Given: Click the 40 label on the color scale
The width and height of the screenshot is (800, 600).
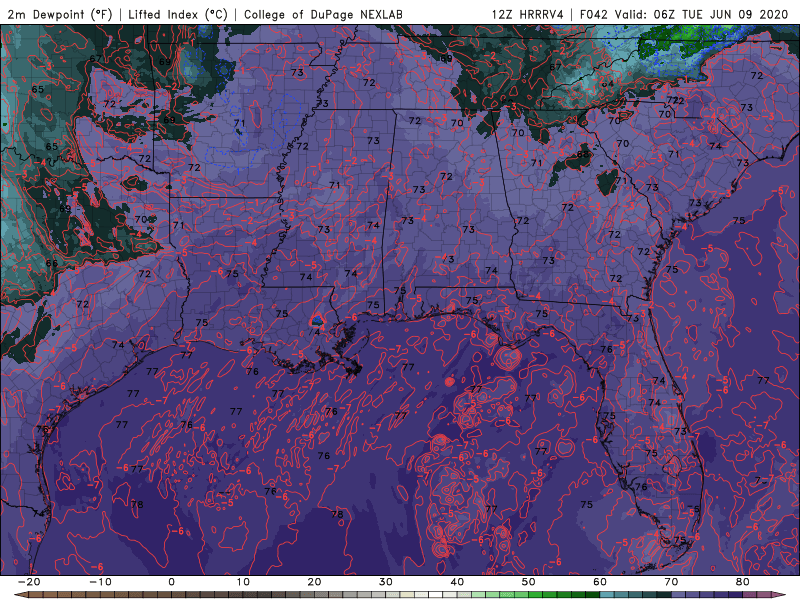Looking at the screenshot, I should 457,582.
